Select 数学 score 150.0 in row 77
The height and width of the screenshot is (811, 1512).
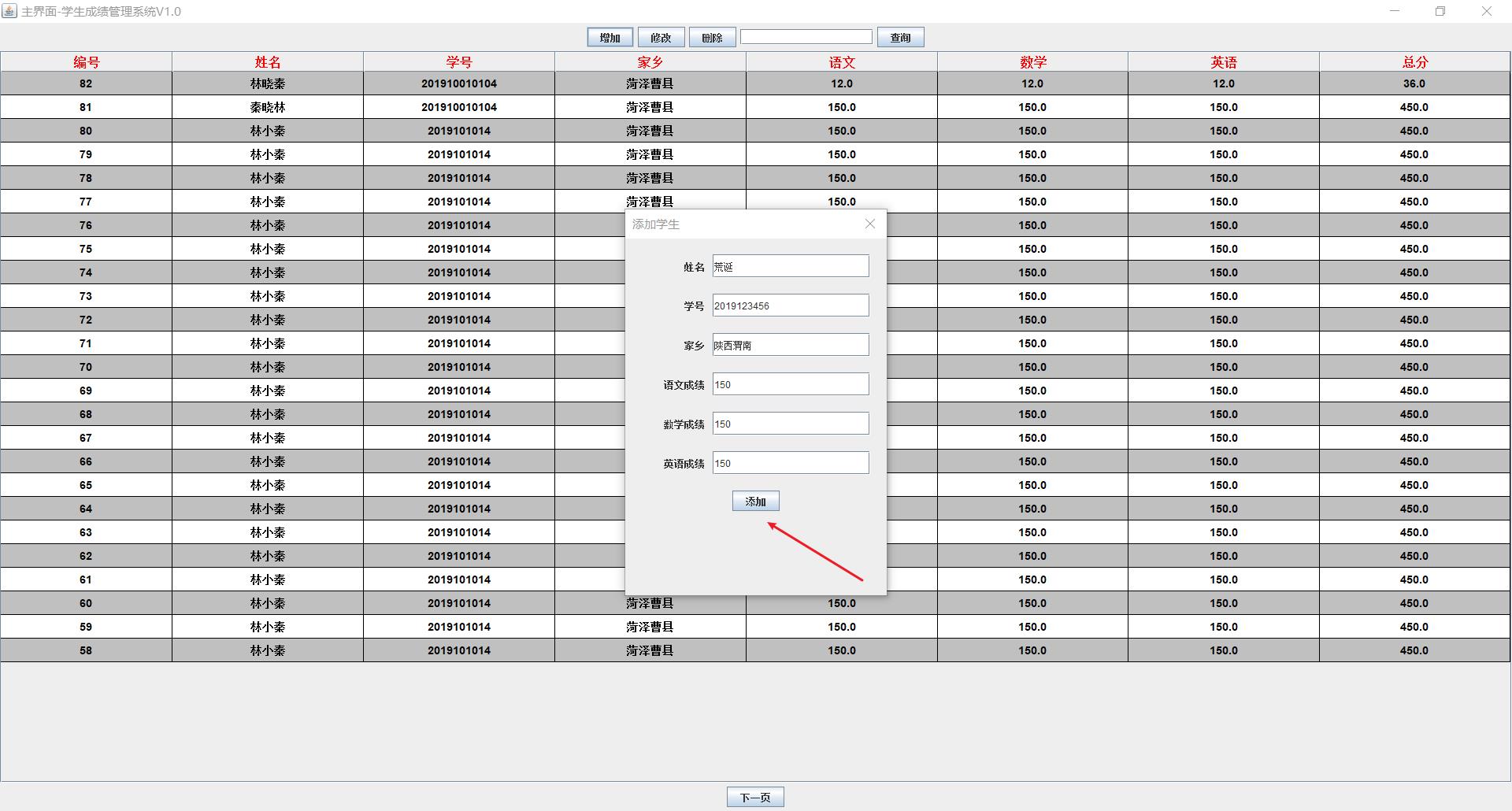point(1032,202)
